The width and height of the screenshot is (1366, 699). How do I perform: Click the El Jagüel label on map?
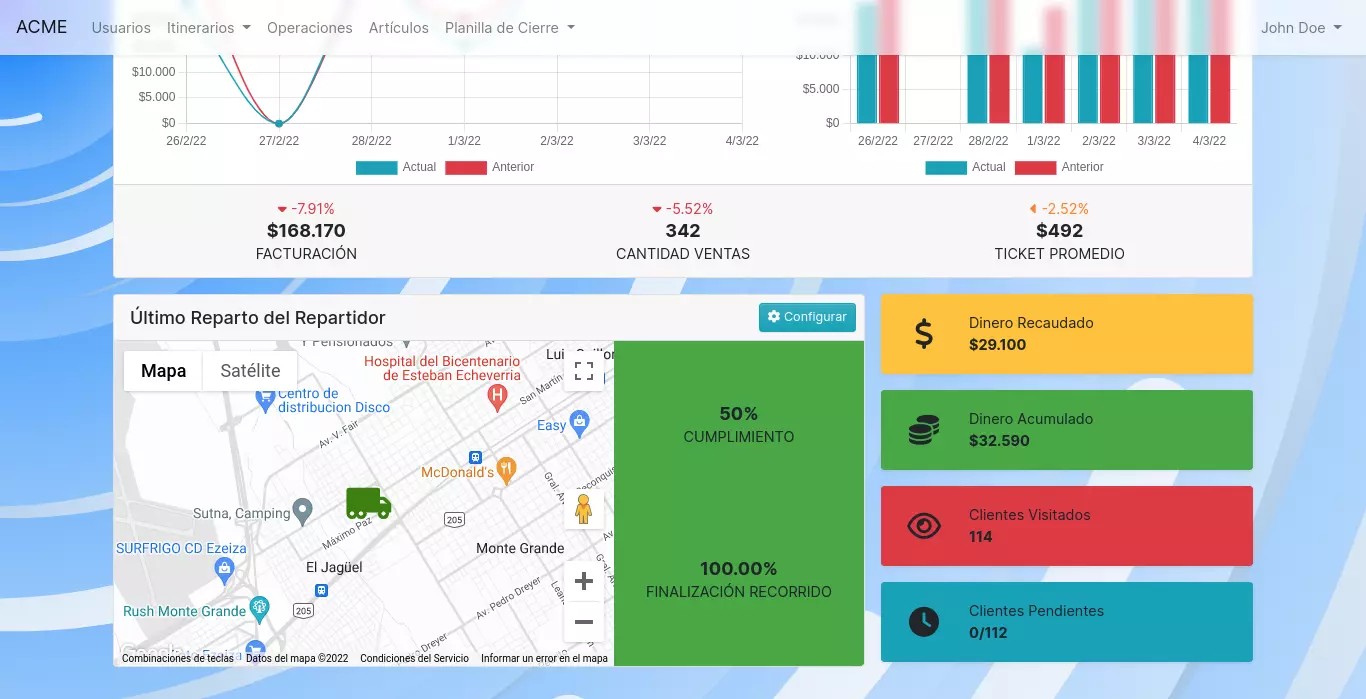pos(334,567)
